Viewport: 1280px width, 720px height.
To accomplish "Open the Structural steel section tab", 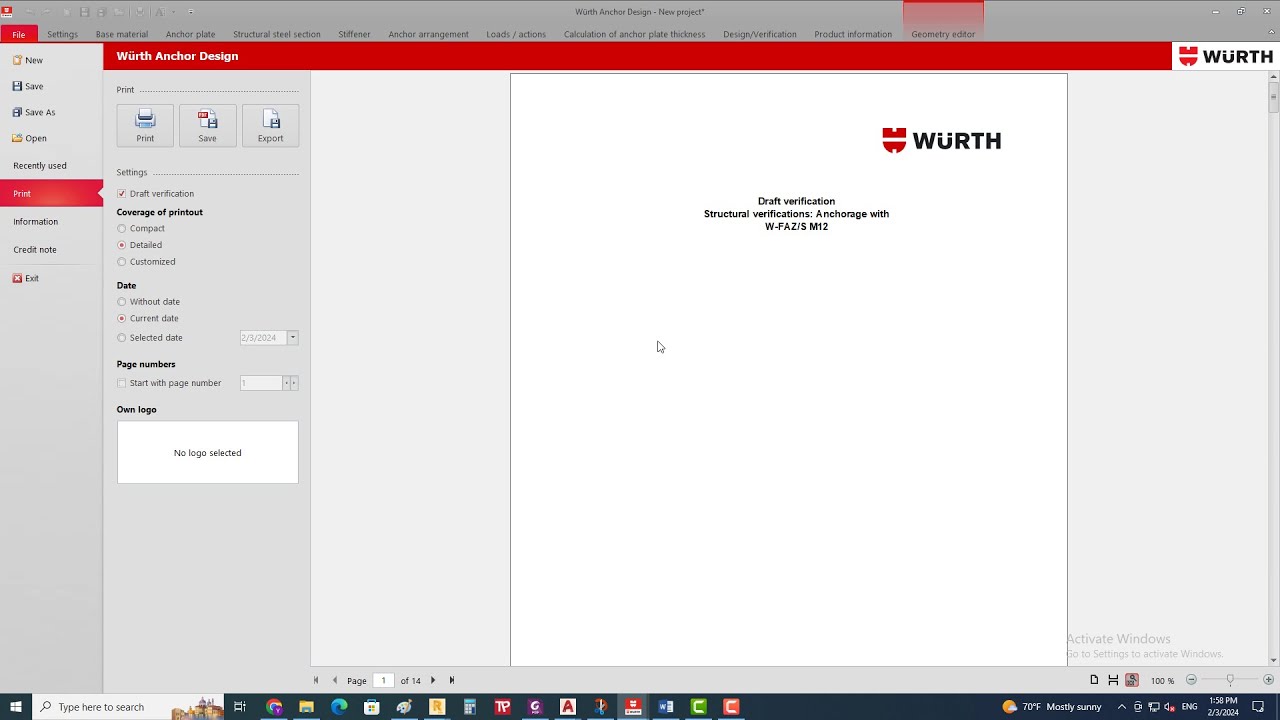I will [277, 34].
